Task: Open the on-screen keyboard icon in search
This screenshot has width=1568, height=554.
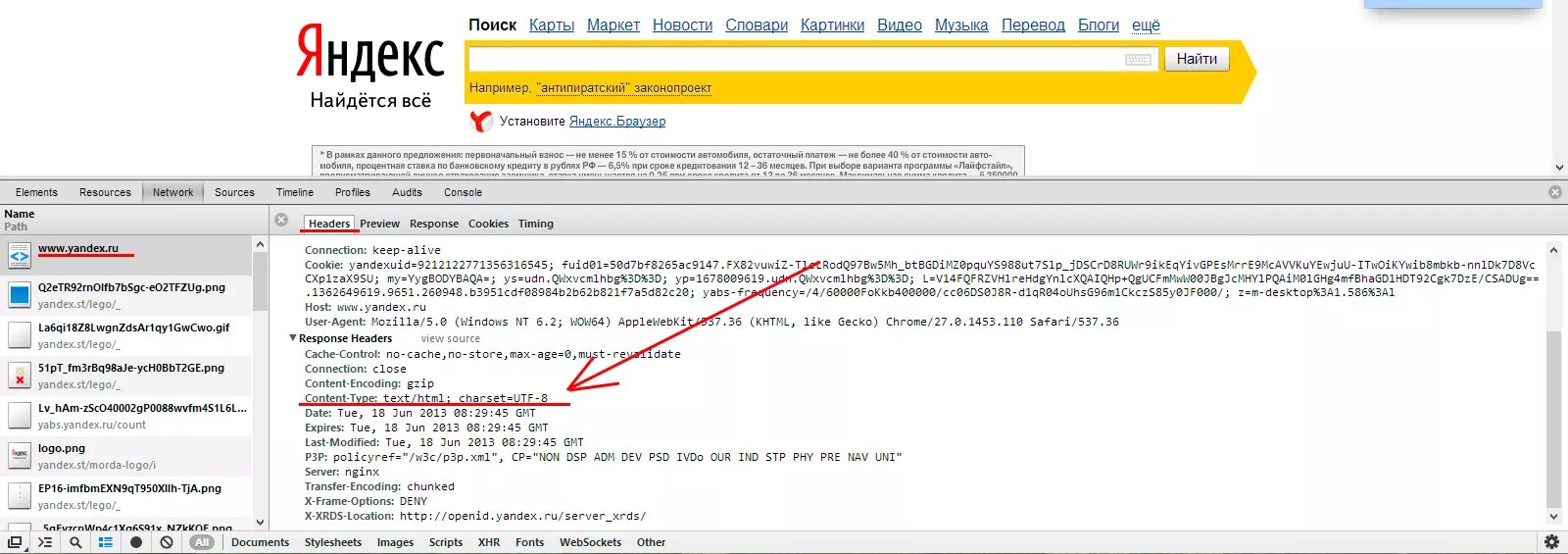Action: [1138, 60]
